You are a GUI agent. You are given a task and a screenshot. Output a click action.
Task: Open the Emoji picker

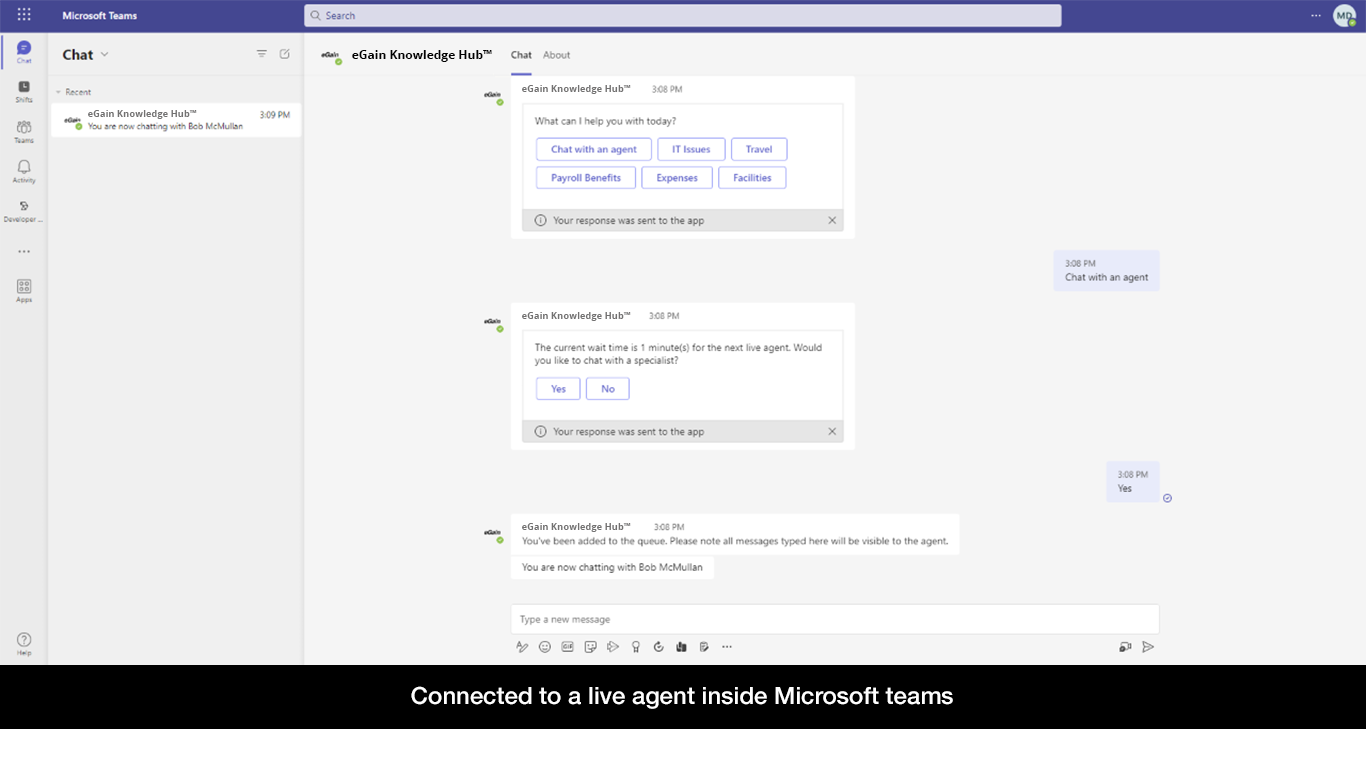[x=545, y=647]
